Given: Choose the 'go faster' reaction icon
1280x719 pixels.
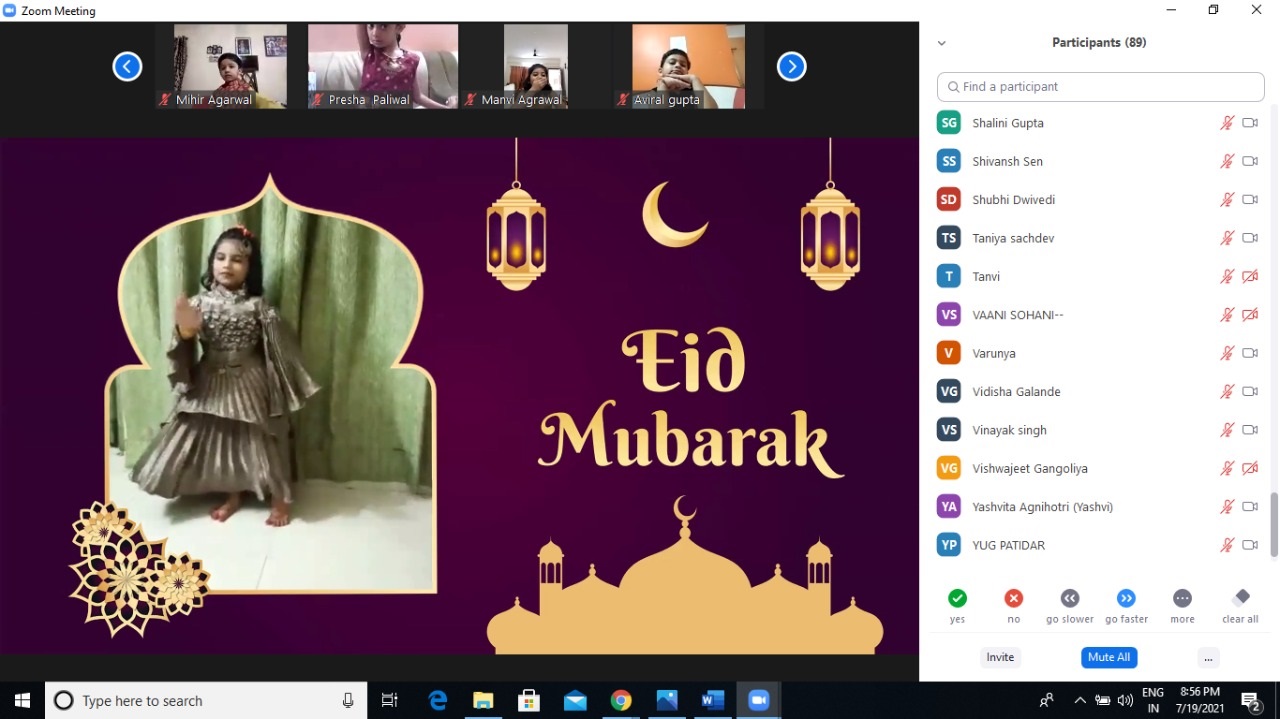Looking at the screenshot, I should coord(1126,598).
